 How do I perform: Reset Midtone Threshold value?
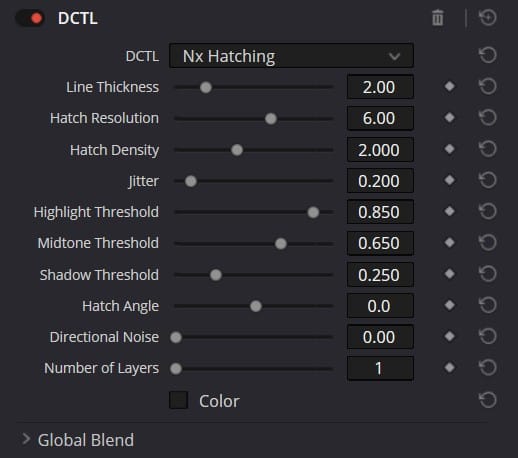(x=488, y=242)
